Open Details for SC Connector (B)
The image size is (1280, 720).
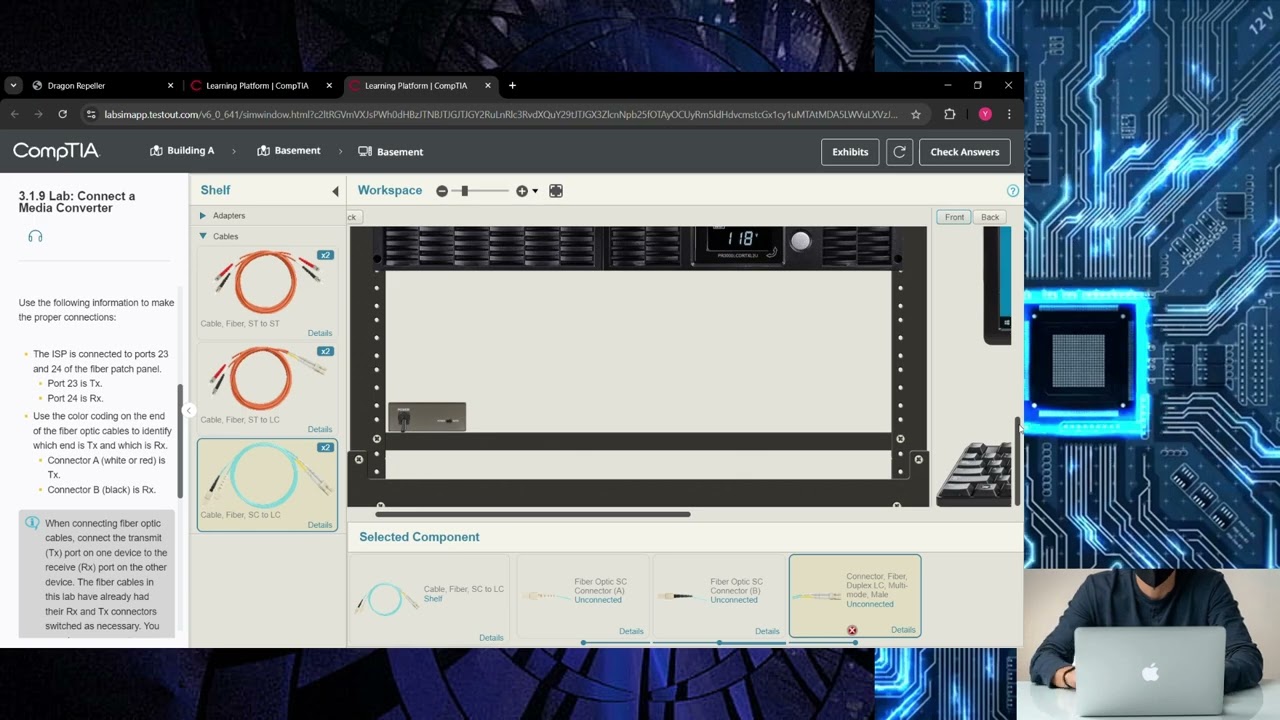(767, 631)
